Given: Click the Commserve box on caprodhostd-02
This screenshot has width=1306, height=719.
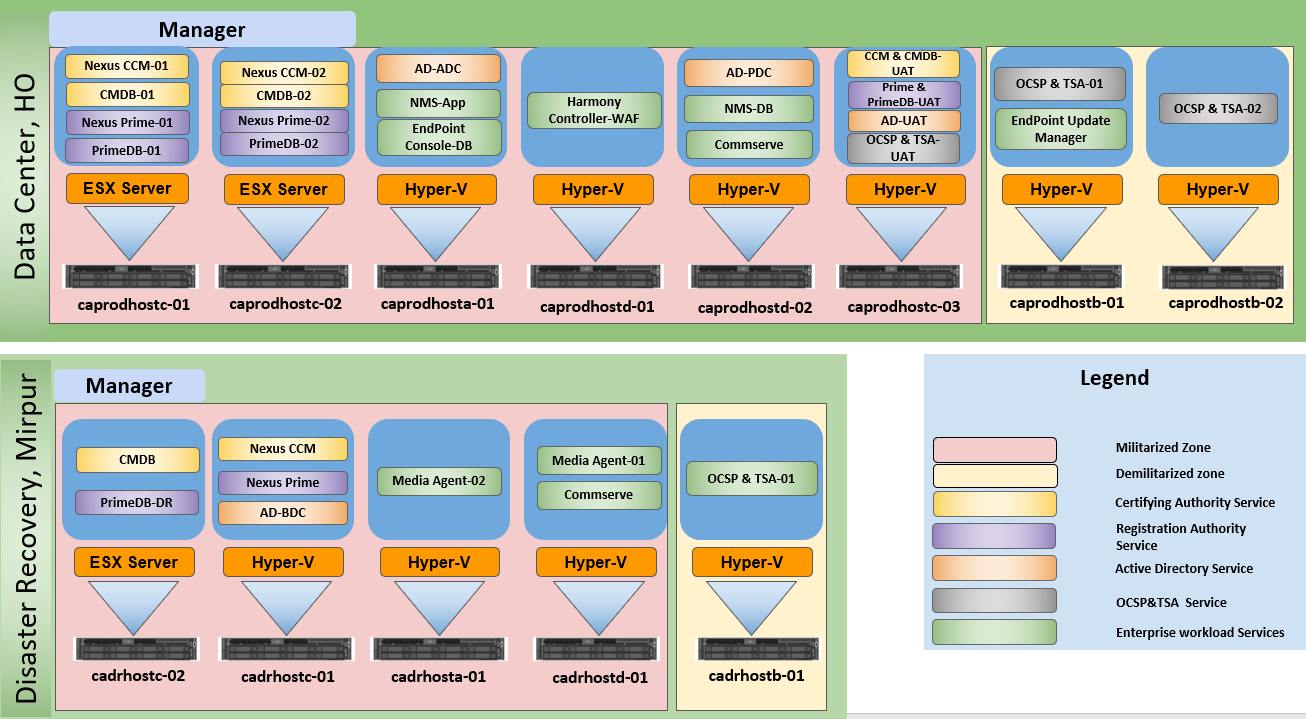Looking at the screenshot, I should (749, 144).
